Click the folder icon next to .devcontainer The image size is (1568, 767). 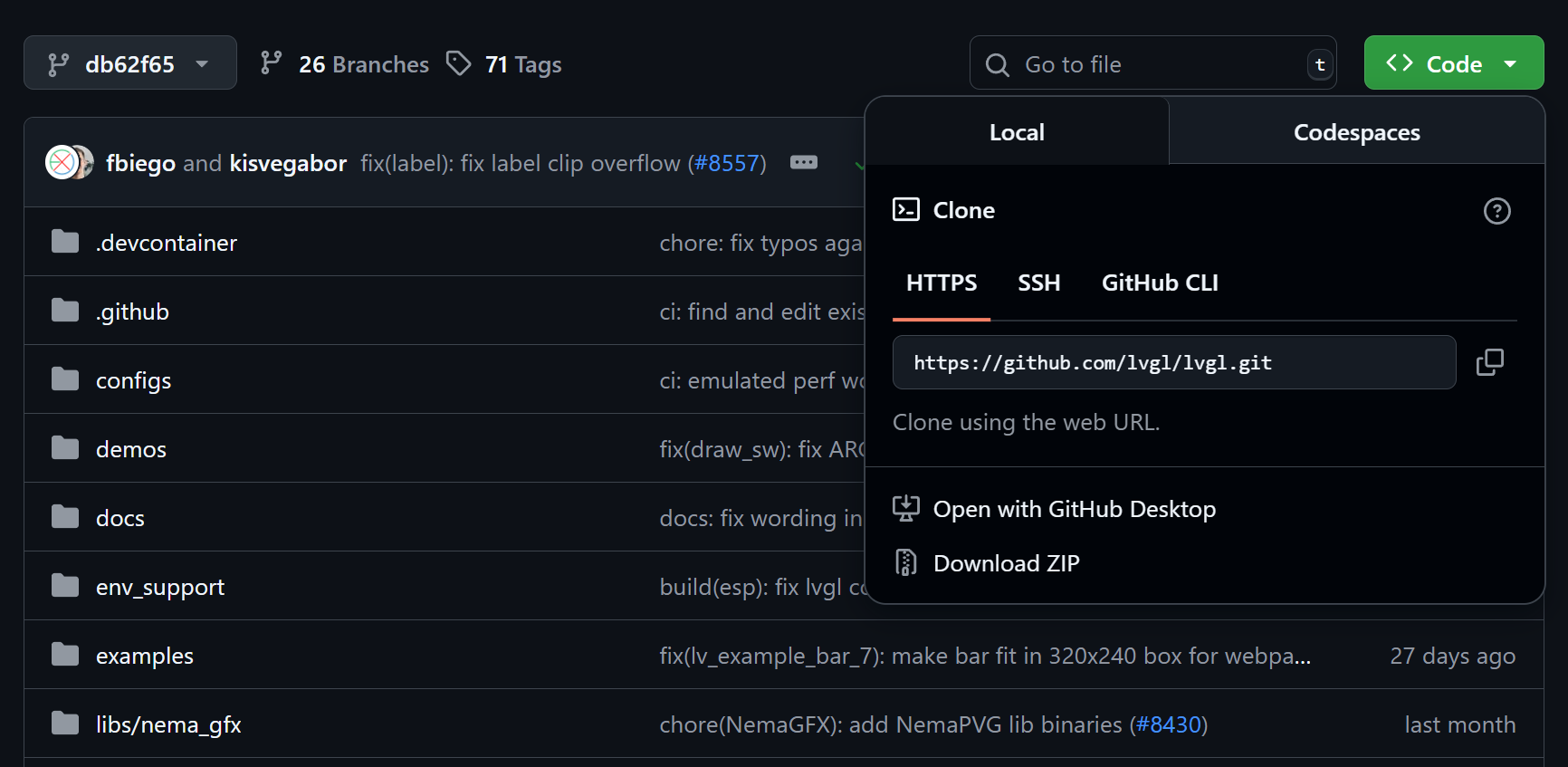pyautogui.click(x=65, y=242)
